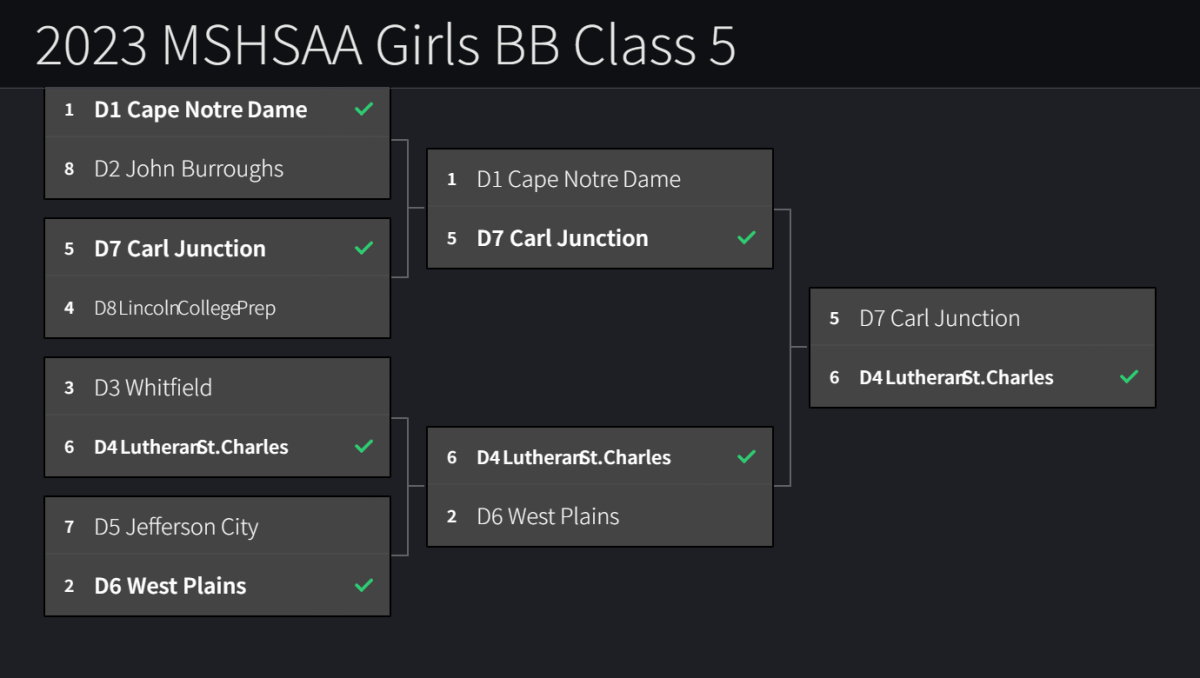Click semifinal D1 Cape Notre Dame entry
Viewport: 1200px width, 678px height.
[578, 180]
